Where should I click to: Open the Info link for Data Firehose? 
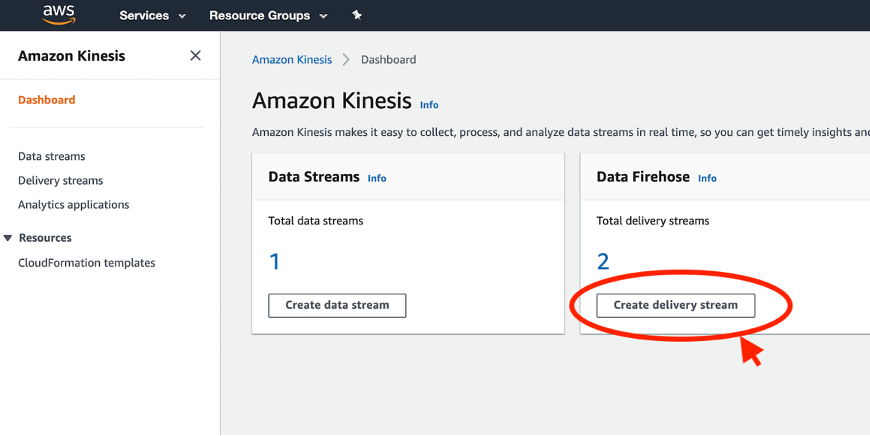707,178
